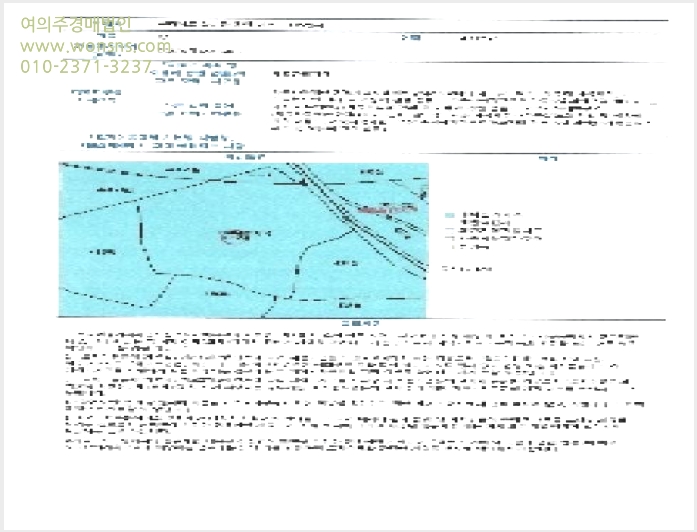The image size is (697, 532).
Task: Click the standalone legend note below the list
Action: [x=468, y=269]
